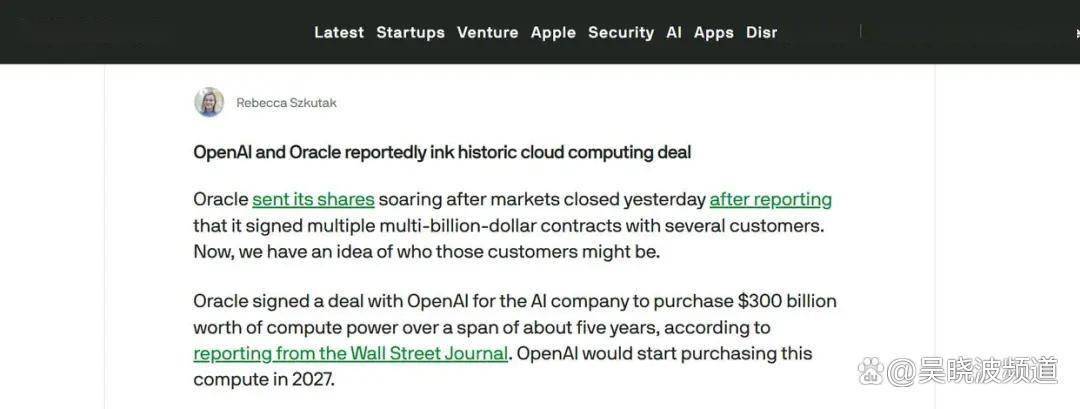Click the Weibo camera watermark icon

871,371
